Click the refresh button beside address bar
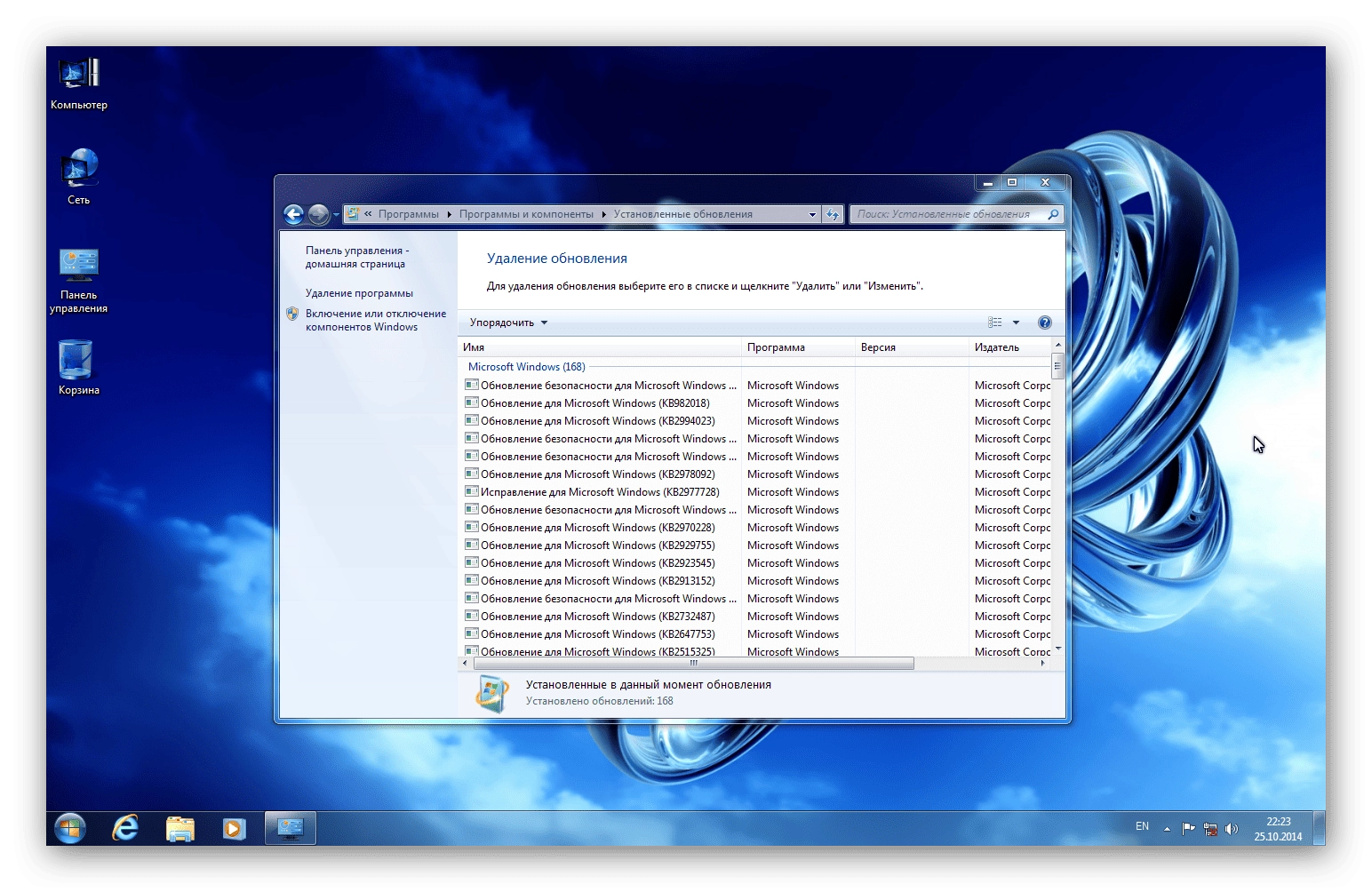 [x=833, y=214]
